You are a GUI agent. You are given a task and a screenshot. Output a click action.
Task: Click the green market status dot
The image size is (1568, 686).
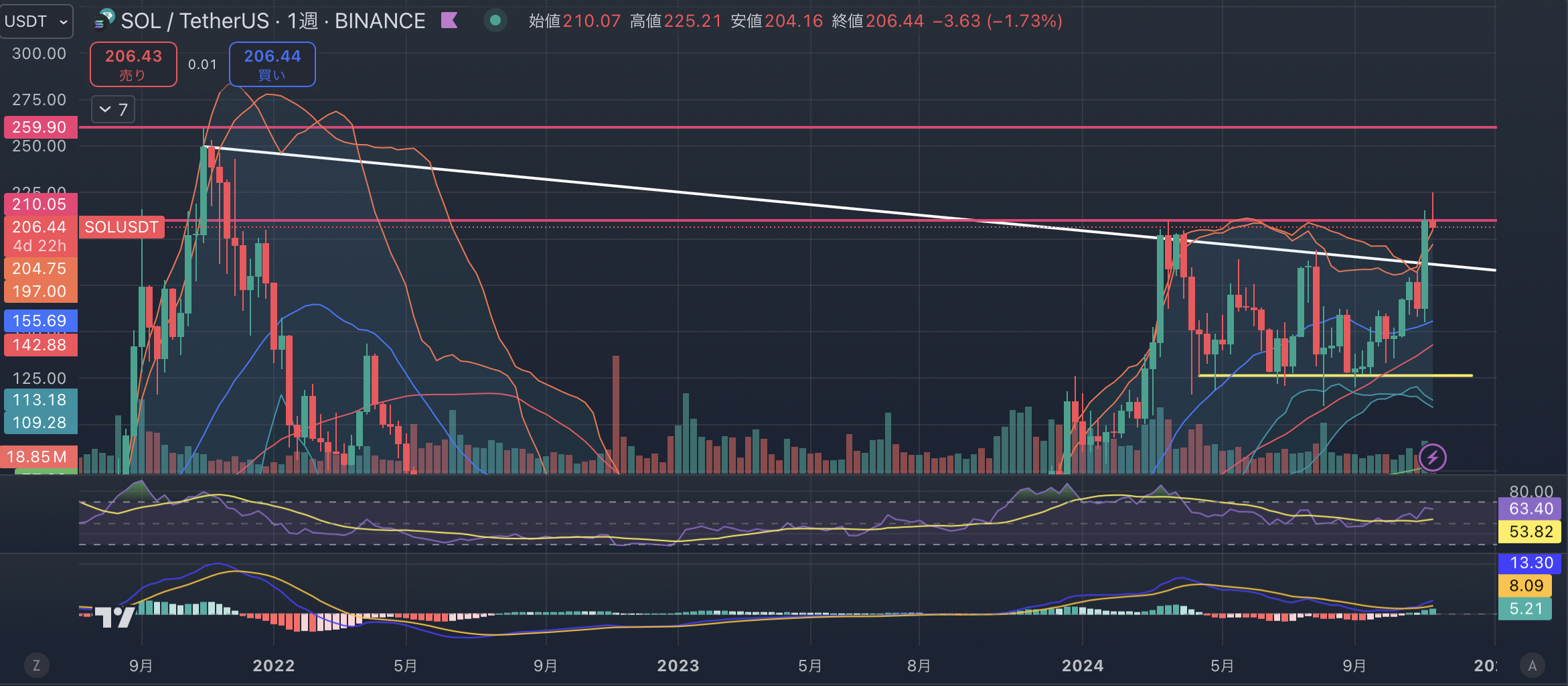pos(495,21)
